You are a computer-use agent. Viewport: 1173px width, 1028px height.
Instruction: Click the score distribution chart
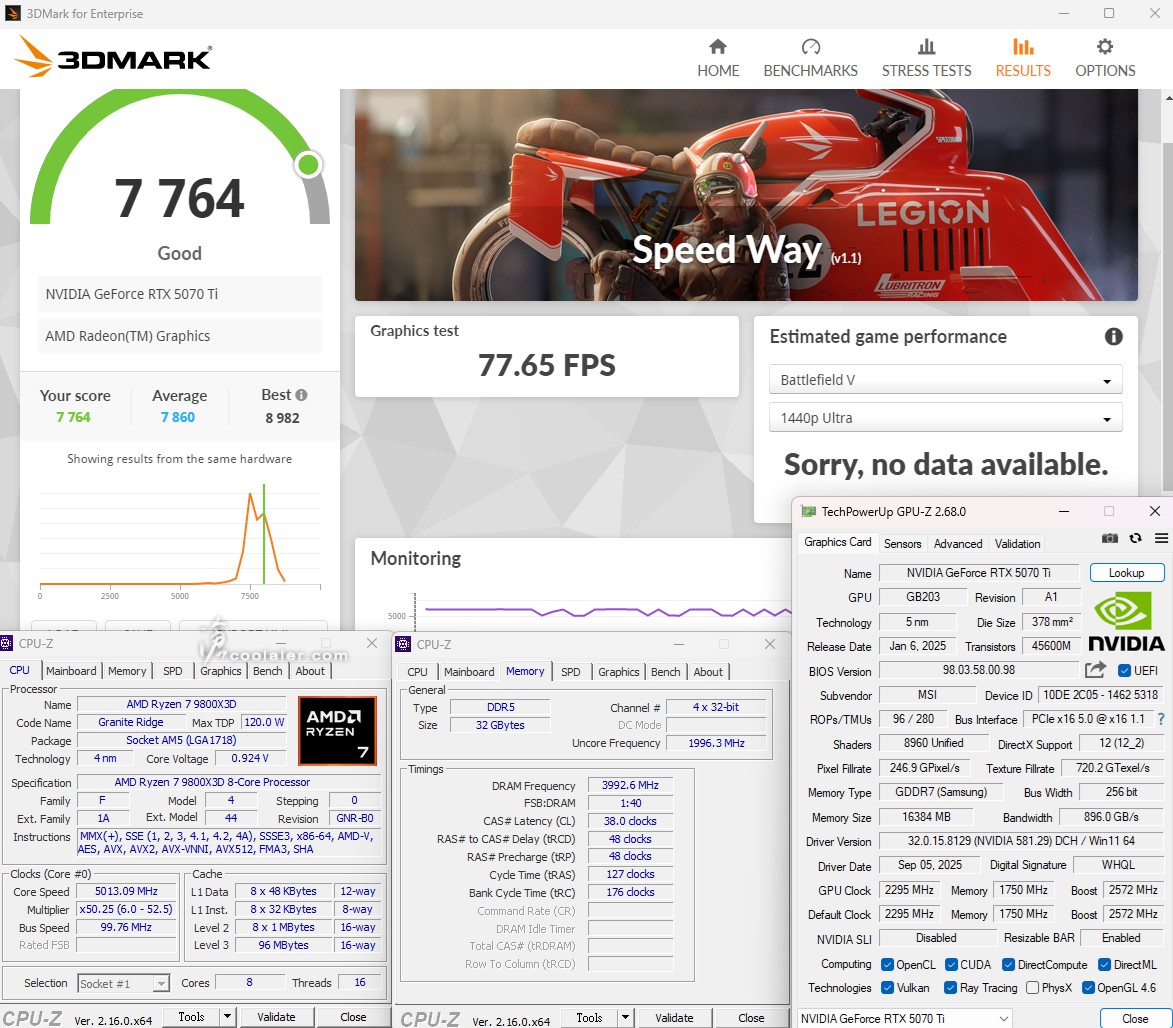[x=180, y=539]
